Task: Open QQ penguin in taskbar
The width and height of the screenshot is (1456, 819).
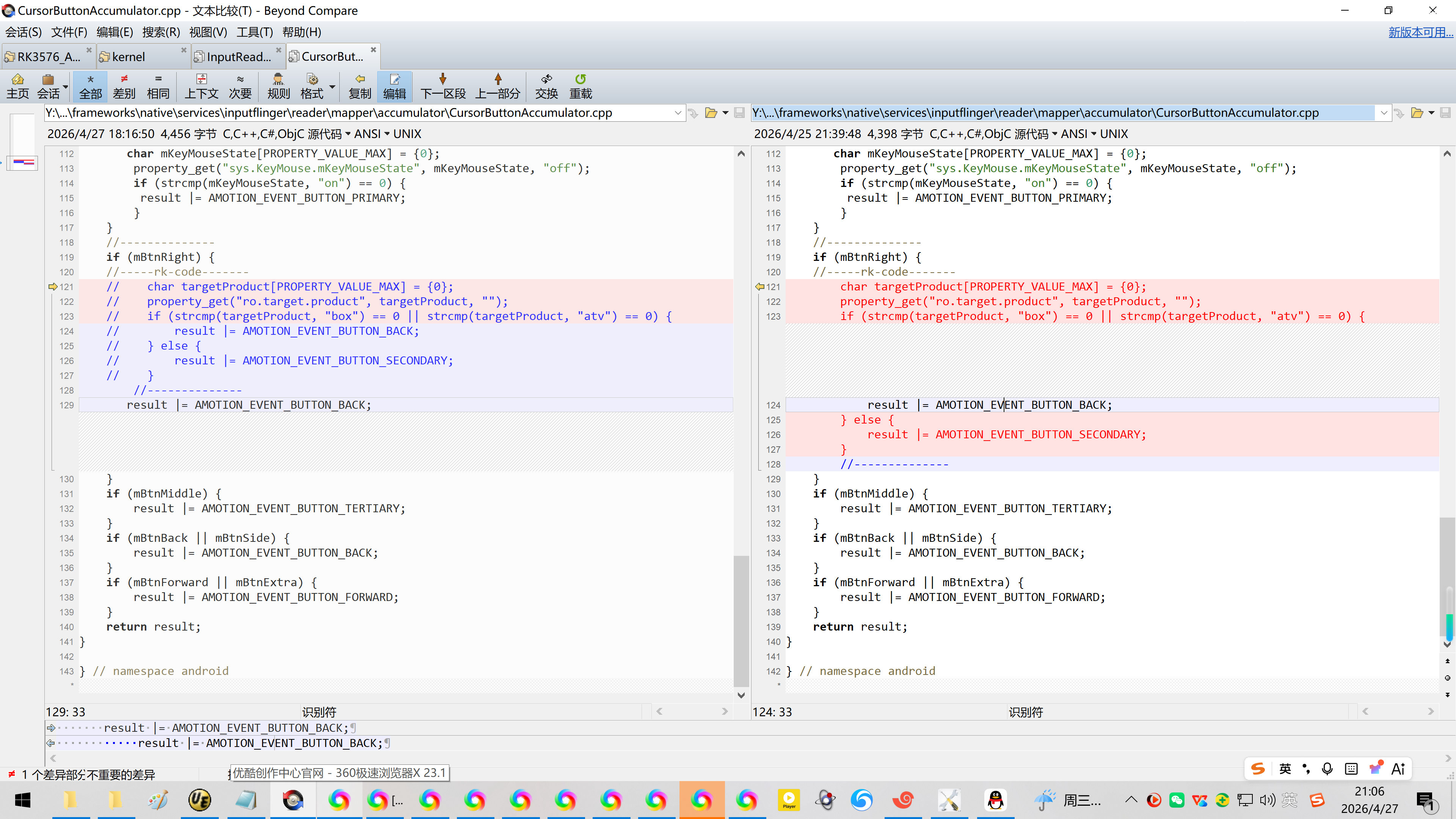Action: tap(995, 800)
